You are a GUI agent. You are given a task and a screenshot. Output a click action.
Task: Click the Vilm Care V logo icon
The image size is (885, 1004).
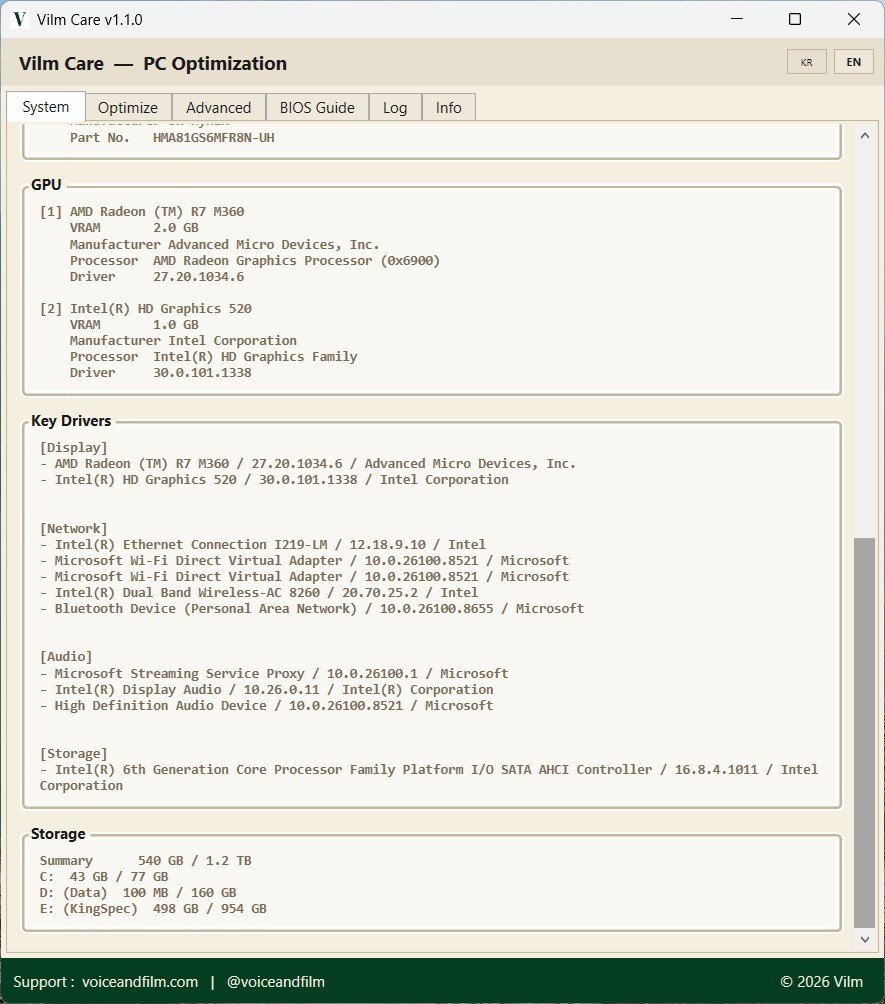pyautogui.click(x=20, y=19)
